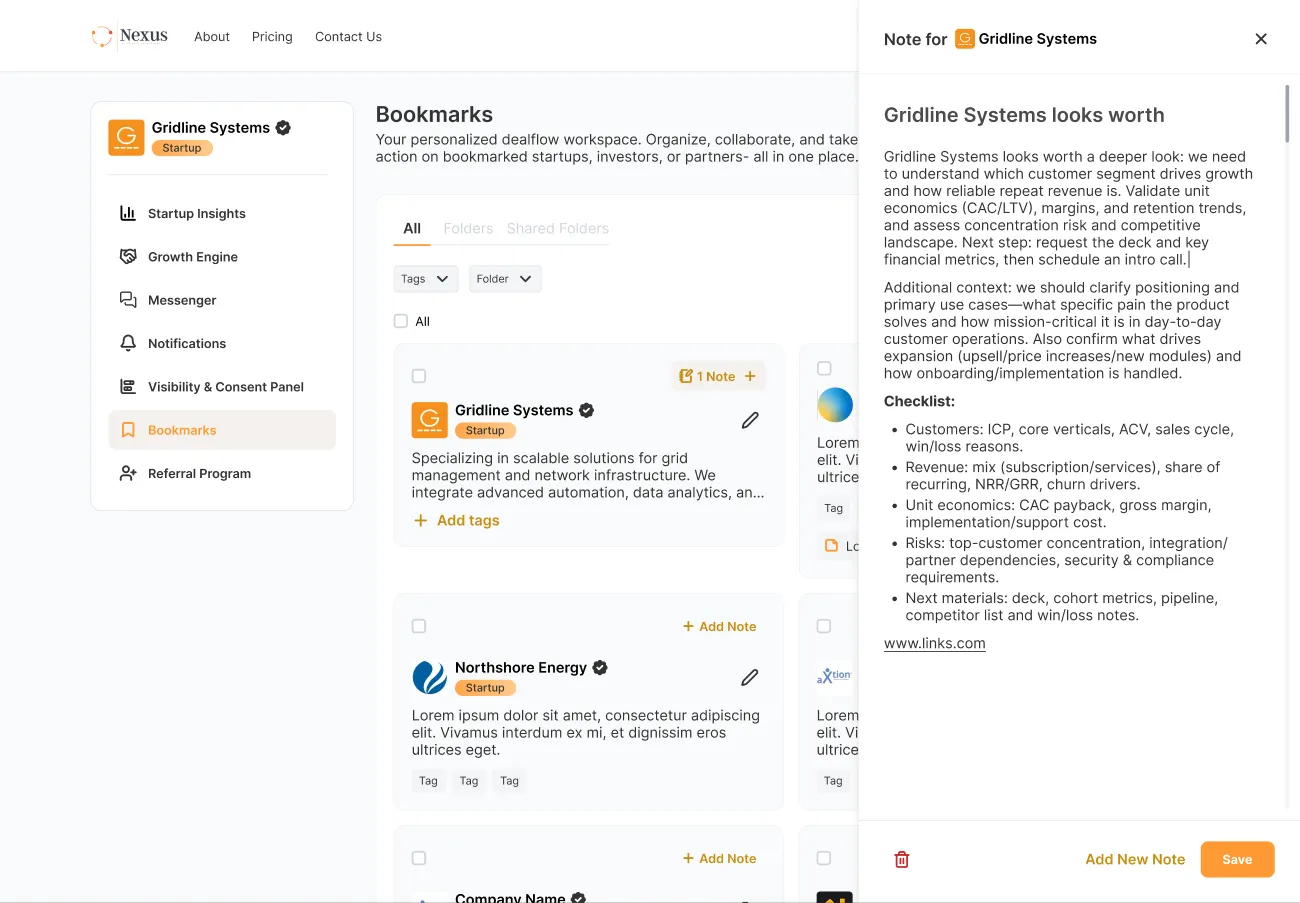The width and height of the screenshot is (1300, 903).
Task: Click the Gridline Systems logo in the note header
Action: pyautogui.click(x=965, y=39)
